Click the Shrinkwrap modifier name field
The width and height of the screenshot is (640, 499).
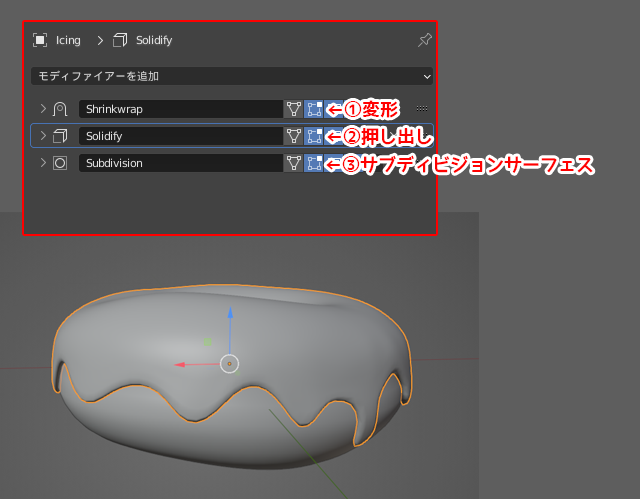pyautogui.click(x=180, y=108)
